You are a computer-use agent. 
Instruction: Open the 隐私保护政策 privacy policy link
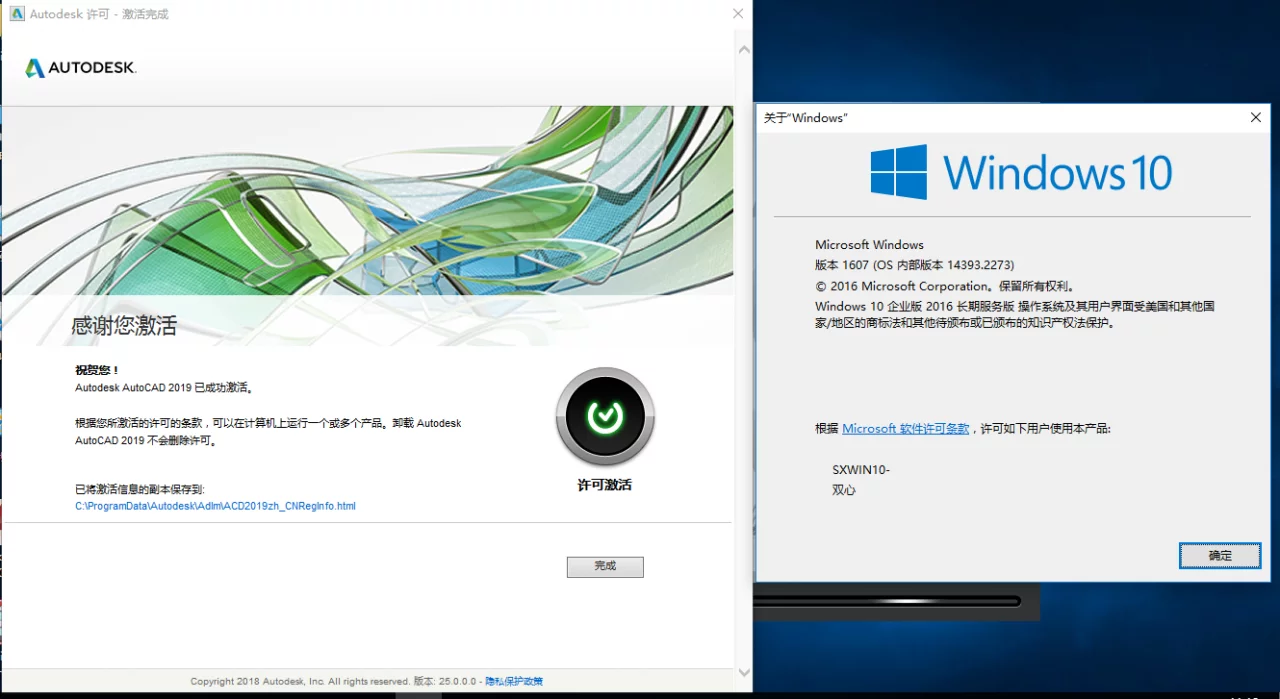coord(514,681)
